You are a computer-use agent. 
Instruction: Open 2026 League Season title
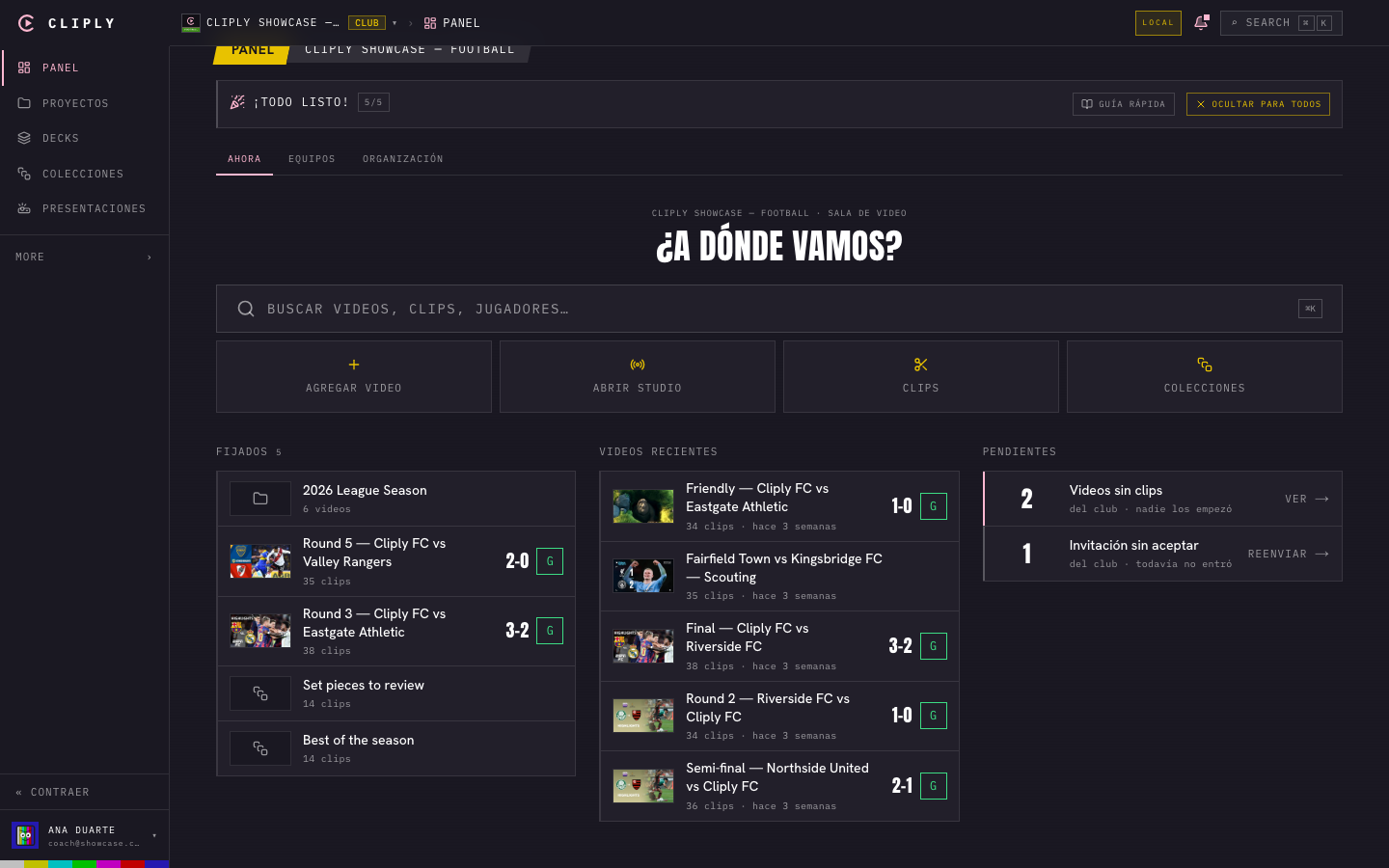pyautogui.click(x=365, y=490)
